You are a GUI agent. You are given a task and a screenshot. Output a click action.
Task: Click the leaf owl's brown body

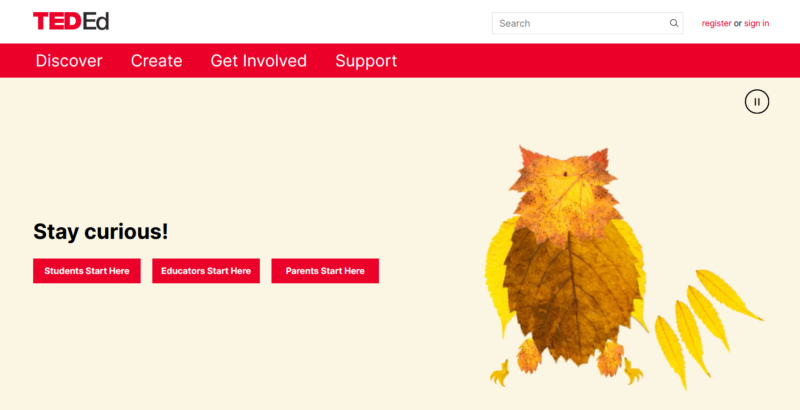(570, 296)
